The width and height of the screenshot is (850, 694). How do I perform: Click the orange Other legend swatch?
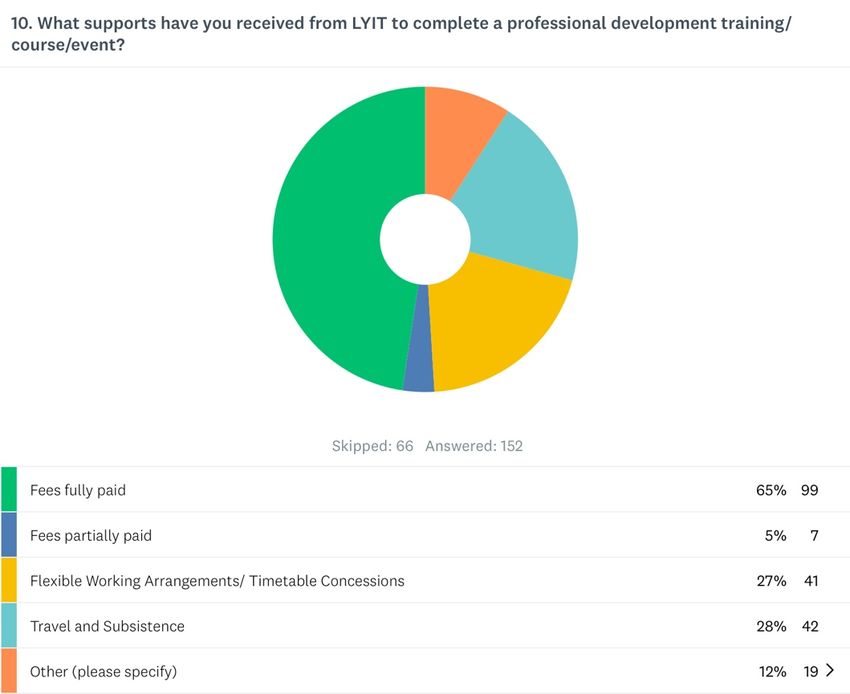(x=9, y=671)
